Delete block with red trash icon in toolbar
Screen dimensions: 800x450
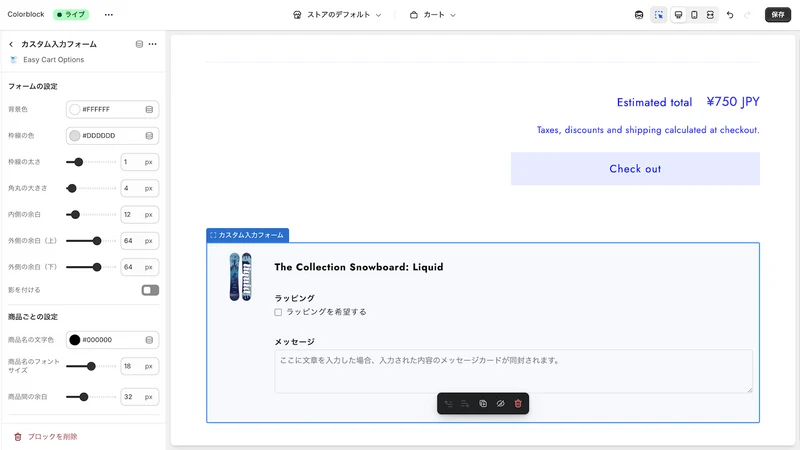tap(518, 404)
